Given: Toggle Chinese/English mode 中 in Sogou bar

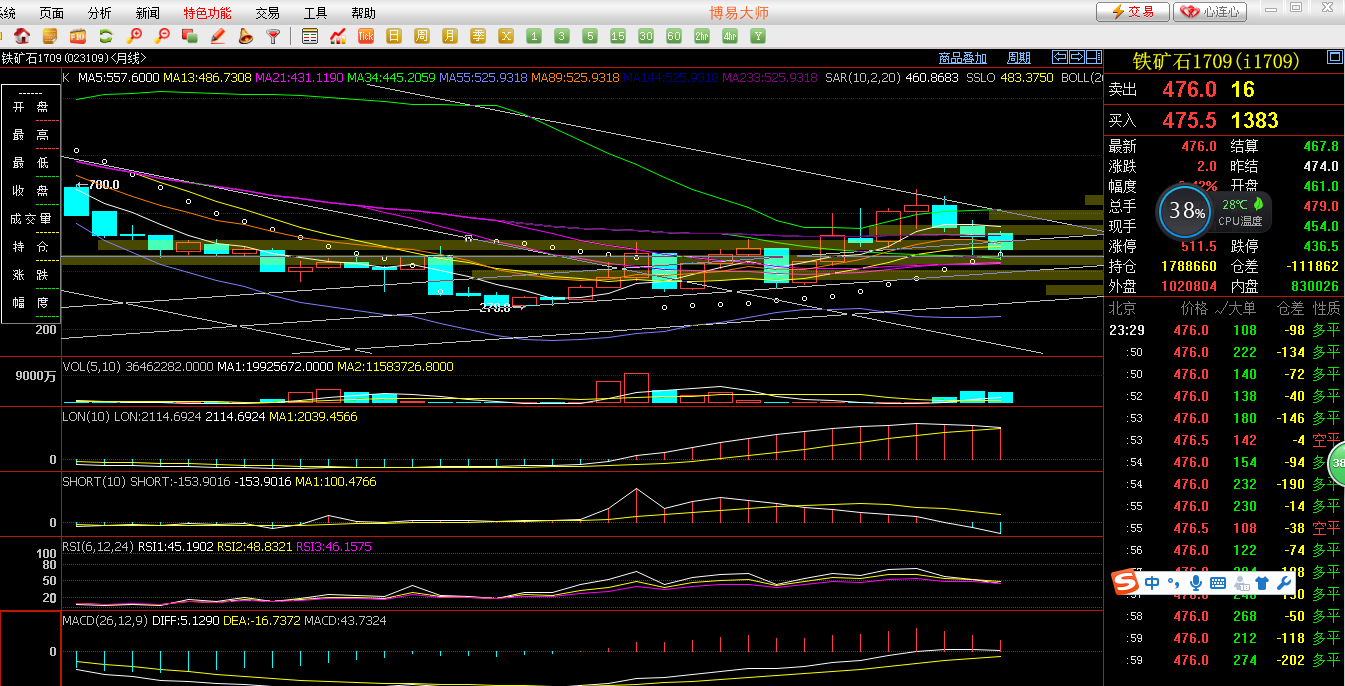Looking at the screenshot, I should point(1153,582).
